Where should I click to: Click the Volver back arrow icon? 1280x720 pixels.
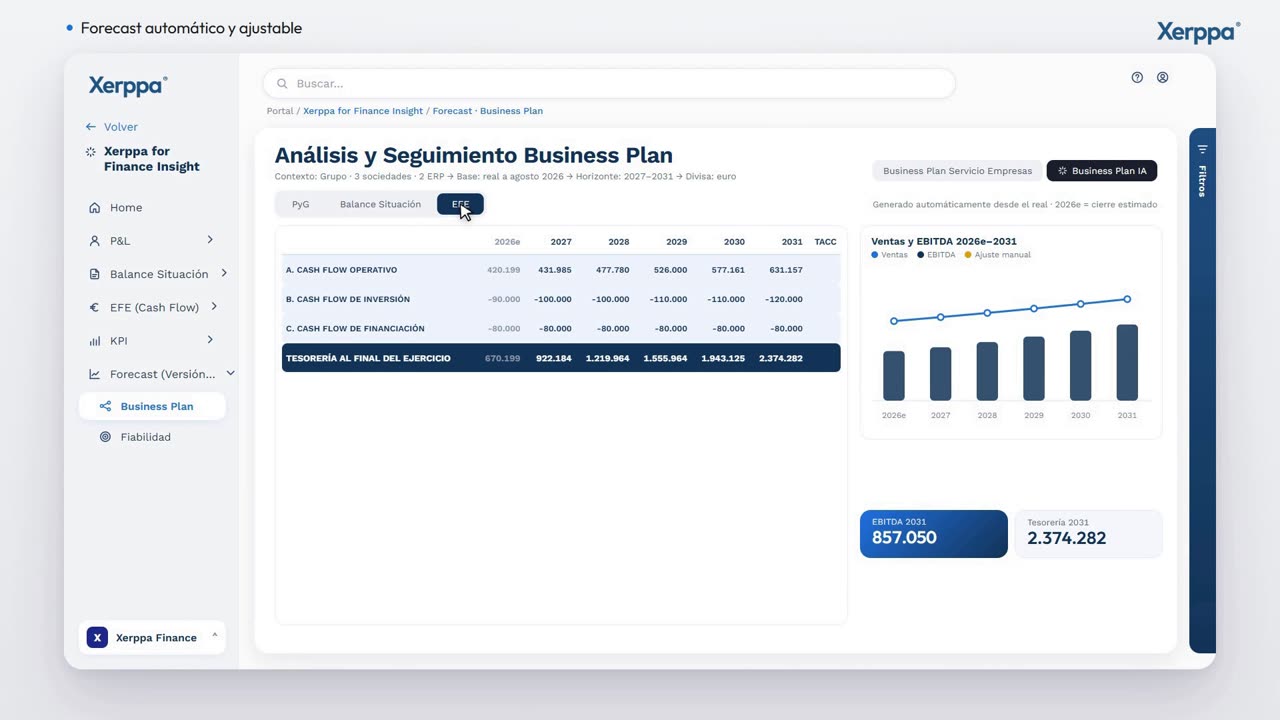(x=91, y=127)
